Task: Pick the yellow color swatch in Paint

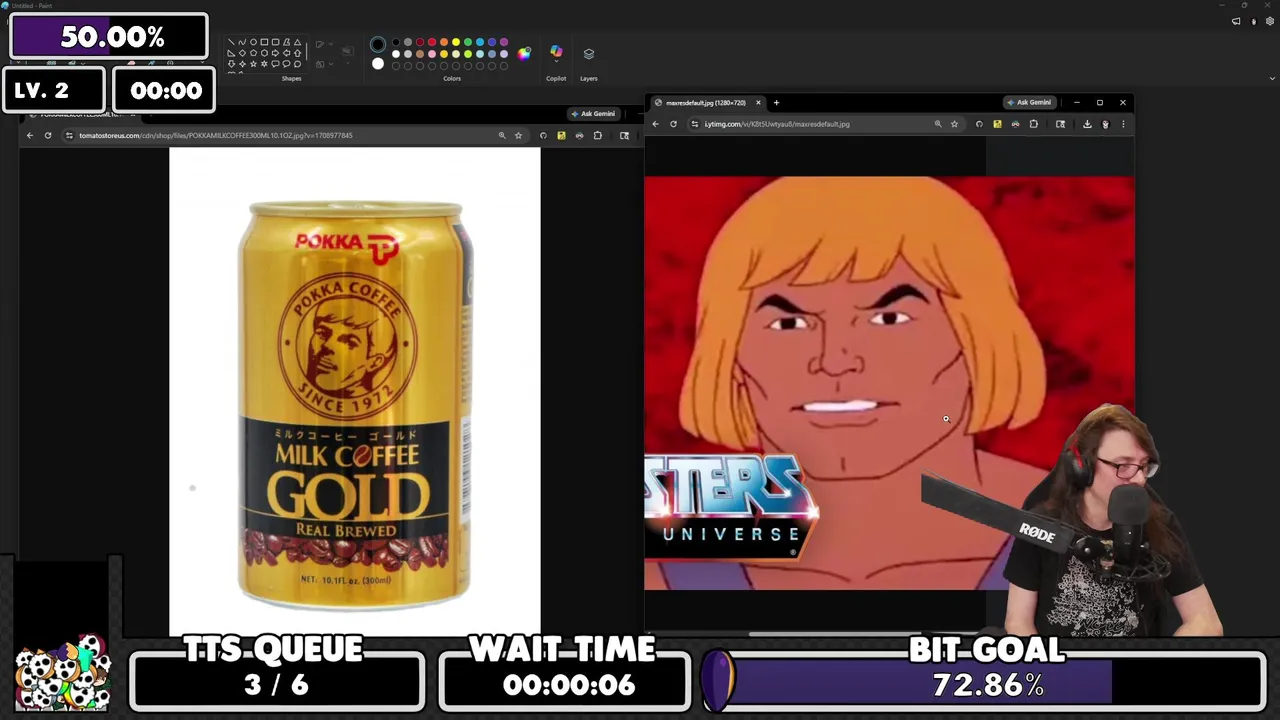Action: pyautogui.click(x=456, y=42)
